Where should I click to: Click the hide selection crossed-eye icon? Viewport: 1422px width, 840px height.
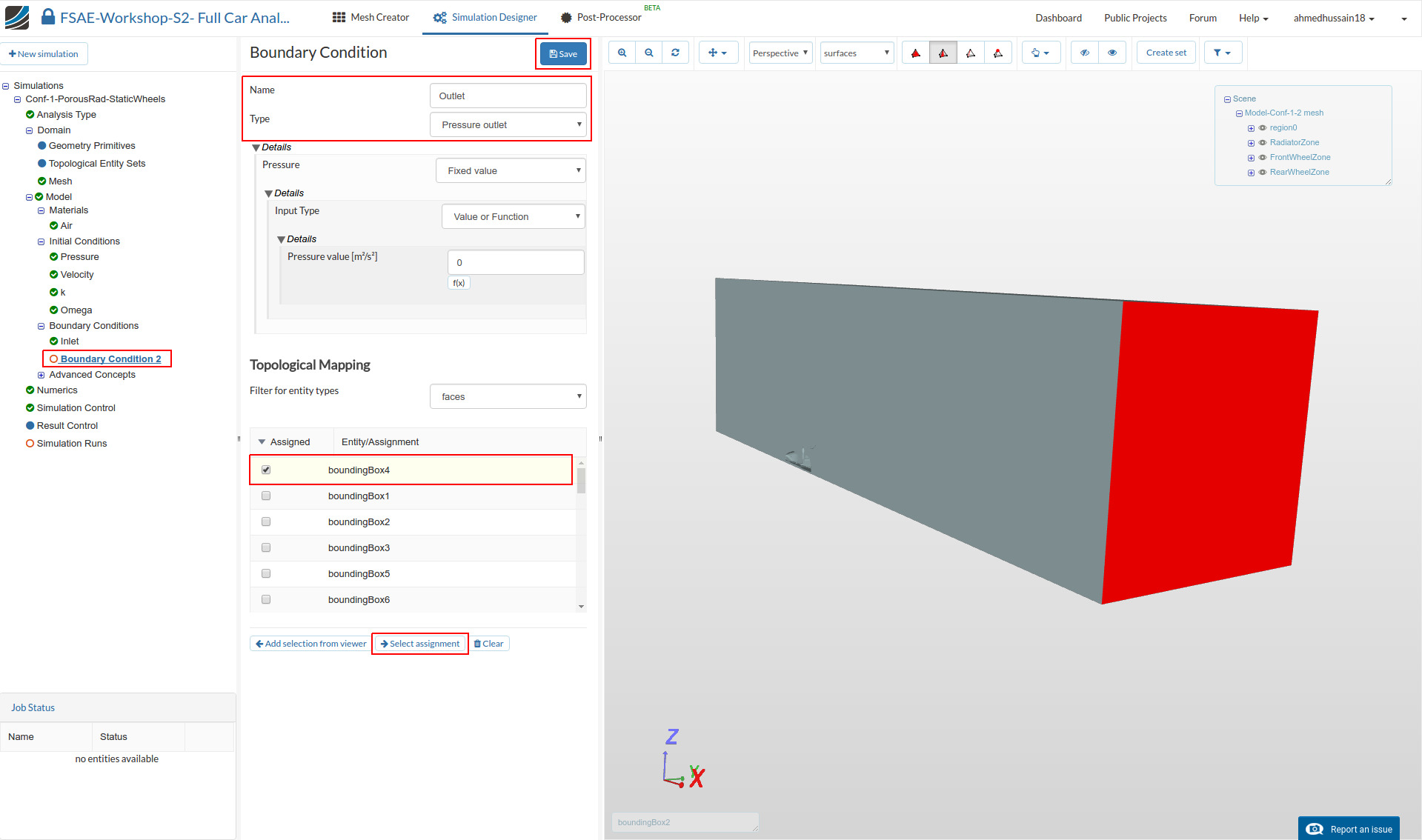pyautogui.click(x=1084, y=53)
